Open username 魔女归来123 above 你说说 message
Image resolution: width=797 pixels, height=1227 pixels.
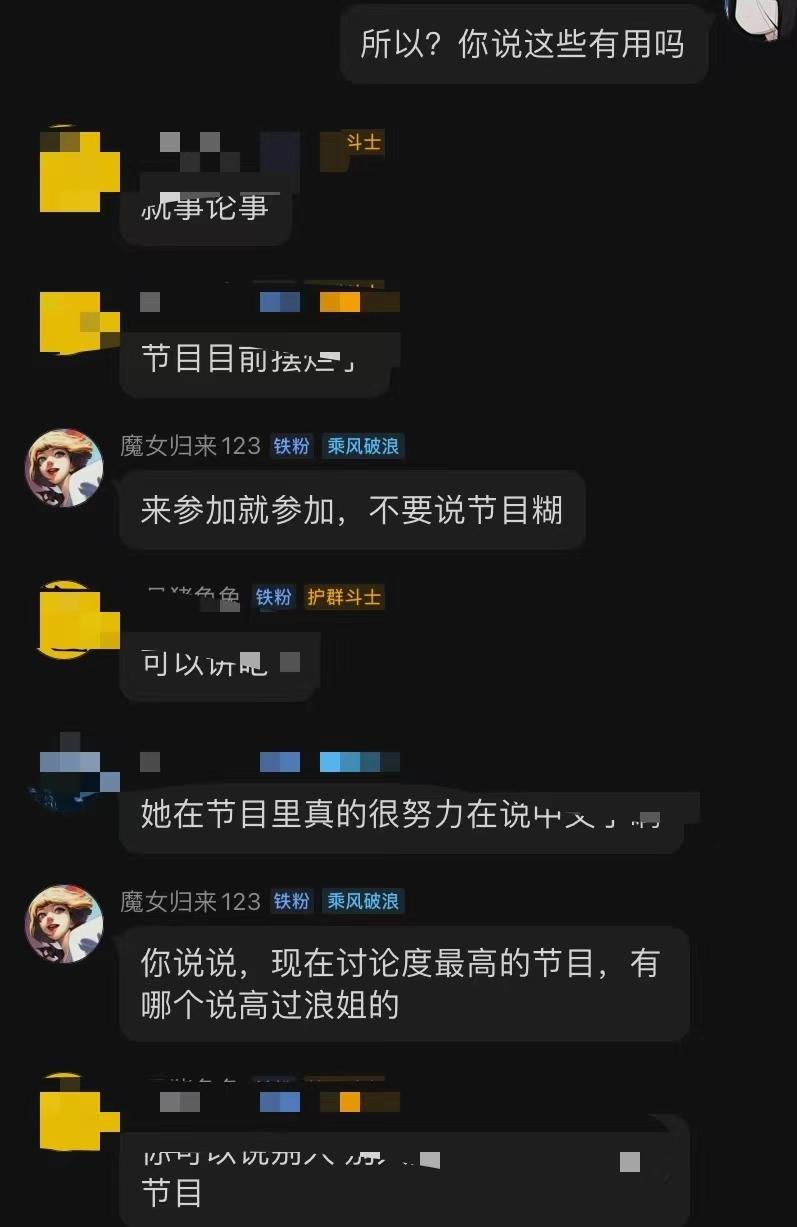[190, 901]
